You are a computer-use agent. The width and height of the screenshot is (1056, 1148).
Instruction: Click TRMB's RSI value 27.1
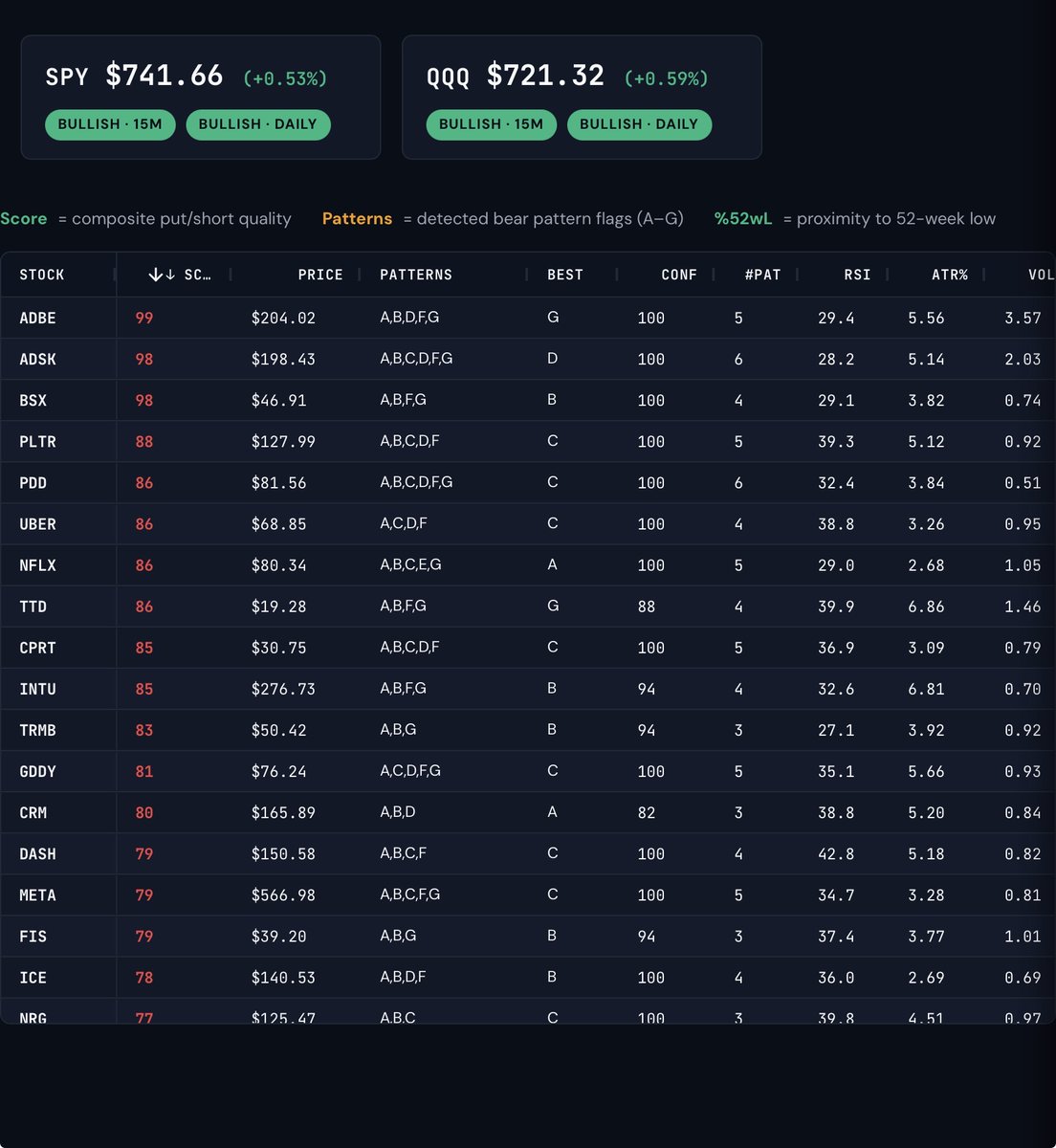[836, 730]
